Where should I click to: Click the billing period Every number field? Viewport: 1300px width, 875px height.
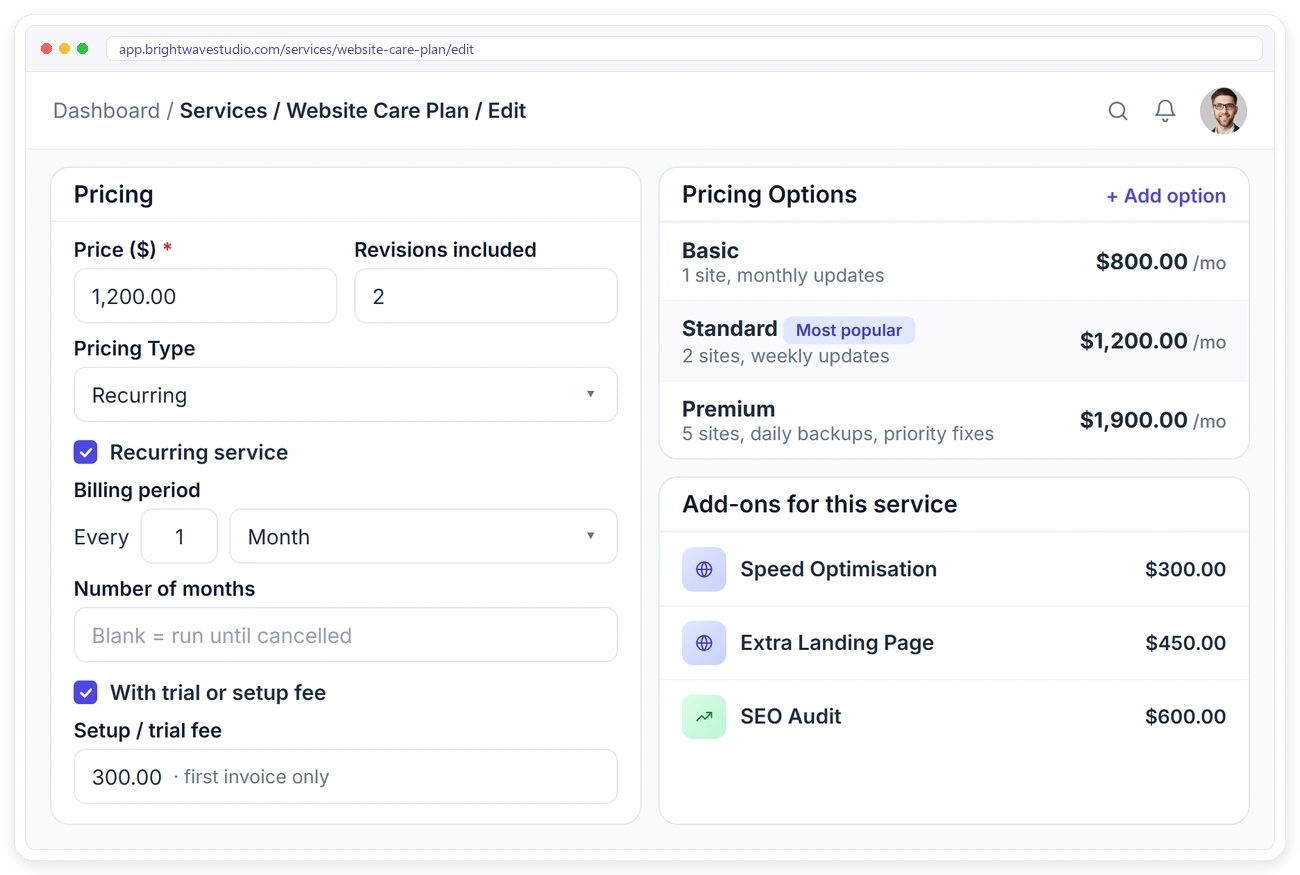(x=179, y=537)
